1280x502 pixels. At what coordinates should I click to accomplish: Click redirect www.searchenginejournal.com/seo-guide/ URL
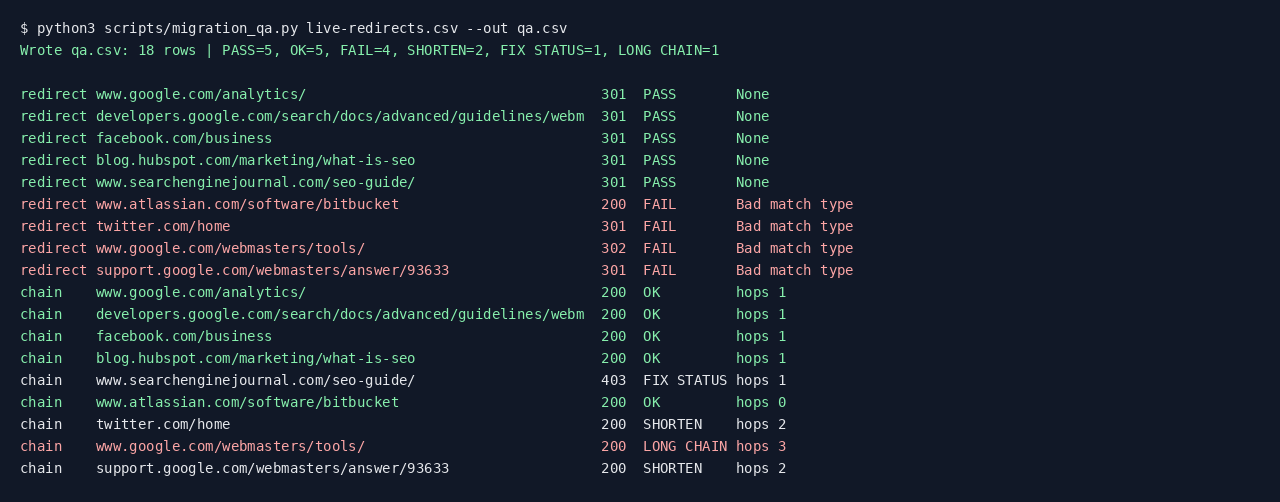click(x=255, y=182)
